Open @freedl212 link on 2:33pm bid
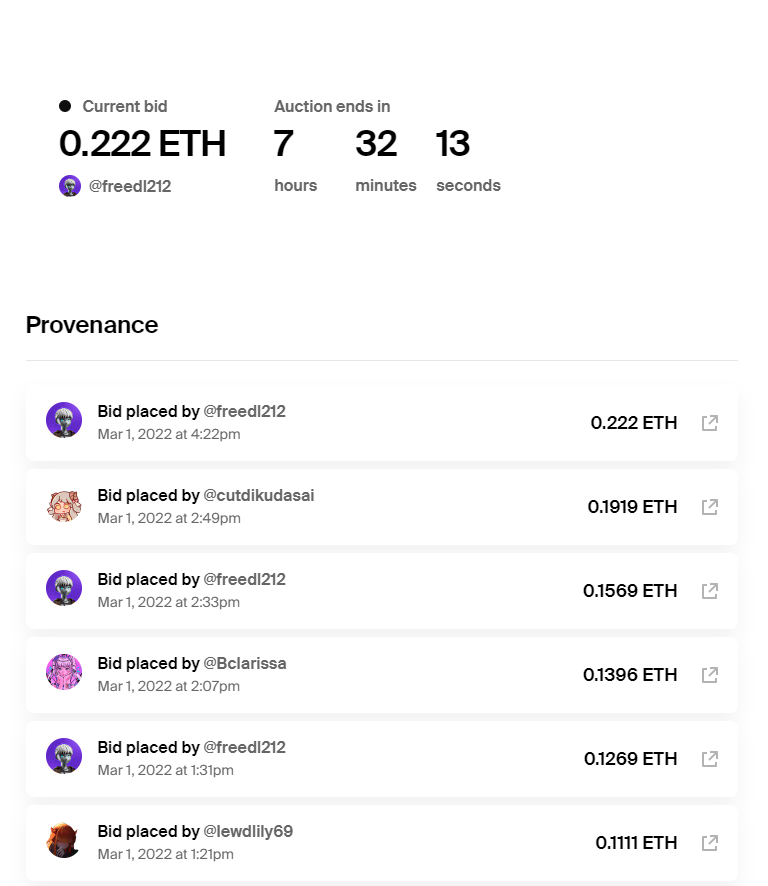 [245, 580]
